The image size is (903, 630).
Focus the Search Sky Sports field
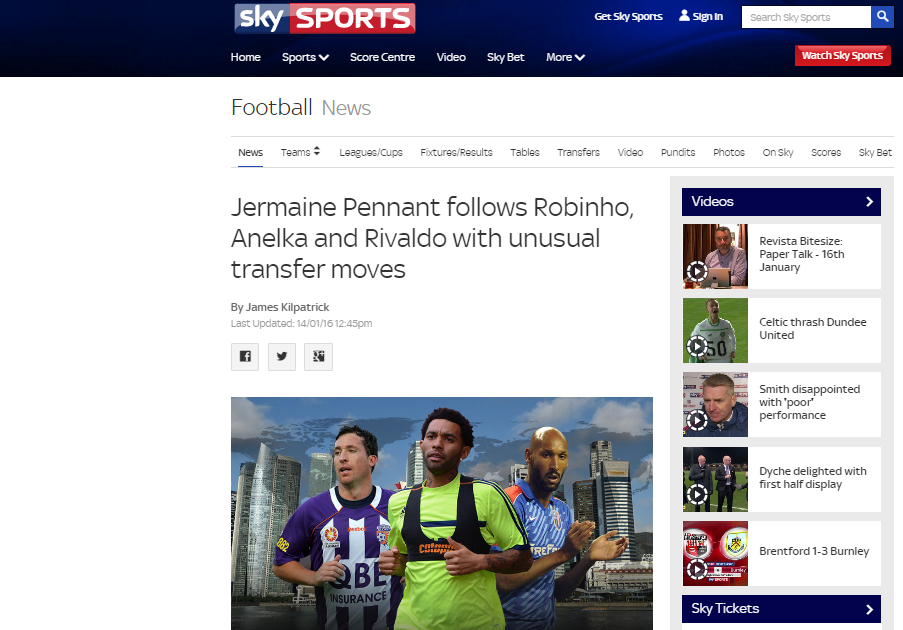tap(806, 17)
